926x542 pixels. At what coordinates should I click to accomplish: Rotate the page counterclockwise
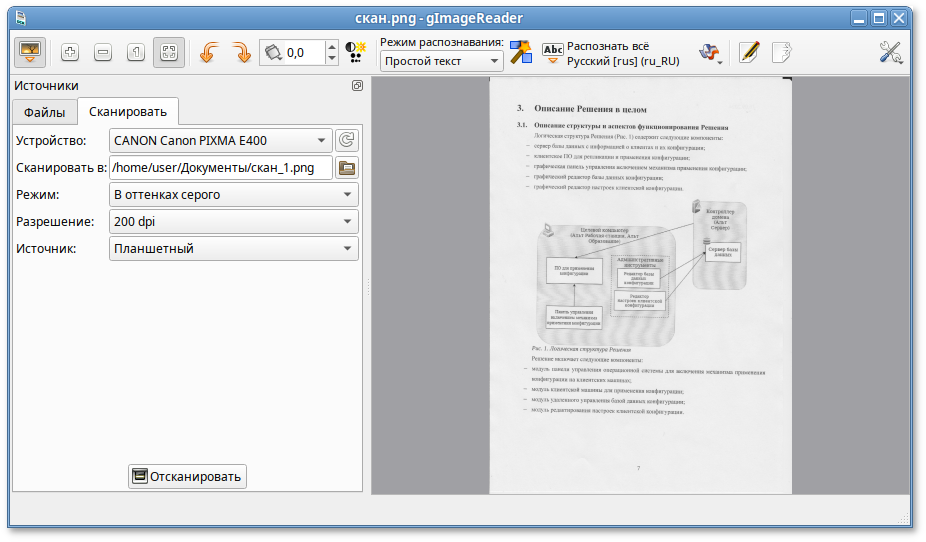click(x=209, y=52)
